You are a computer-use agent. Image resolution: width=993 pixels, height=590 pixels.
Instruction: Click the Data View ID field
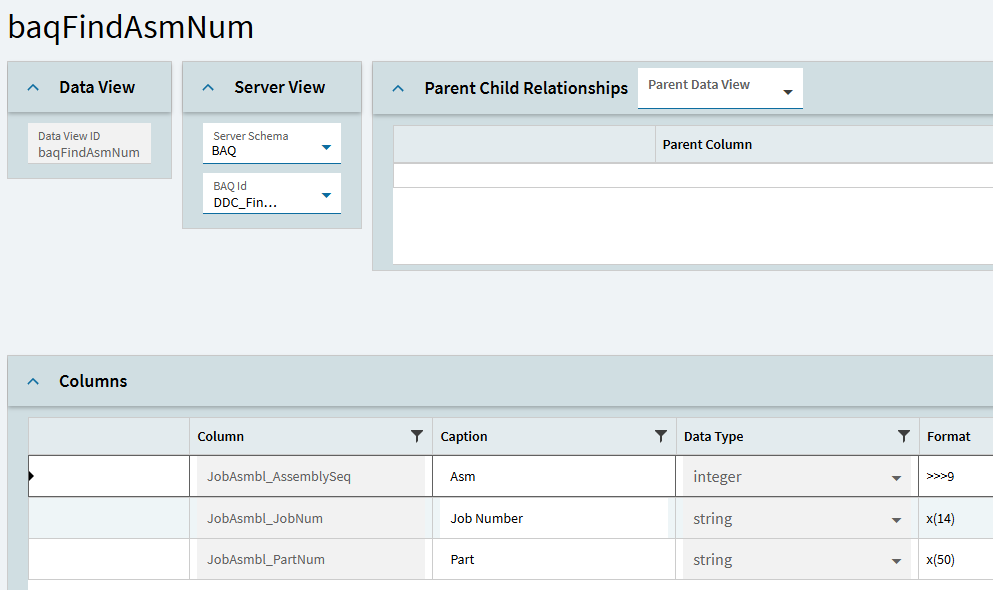coord(89,145)
